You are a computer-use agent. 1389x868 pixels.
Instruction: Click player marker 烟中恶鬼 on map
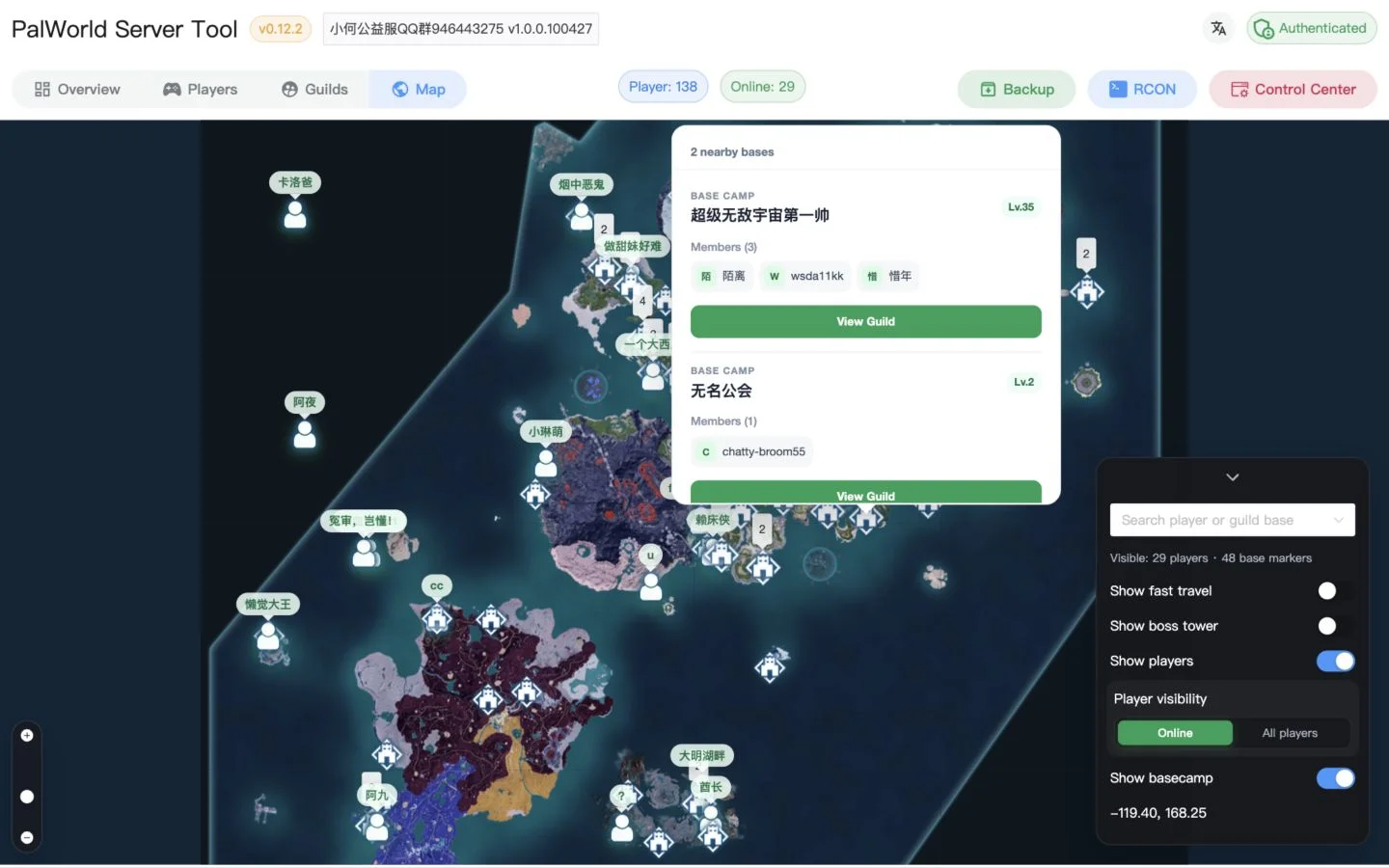pos(581,215)
